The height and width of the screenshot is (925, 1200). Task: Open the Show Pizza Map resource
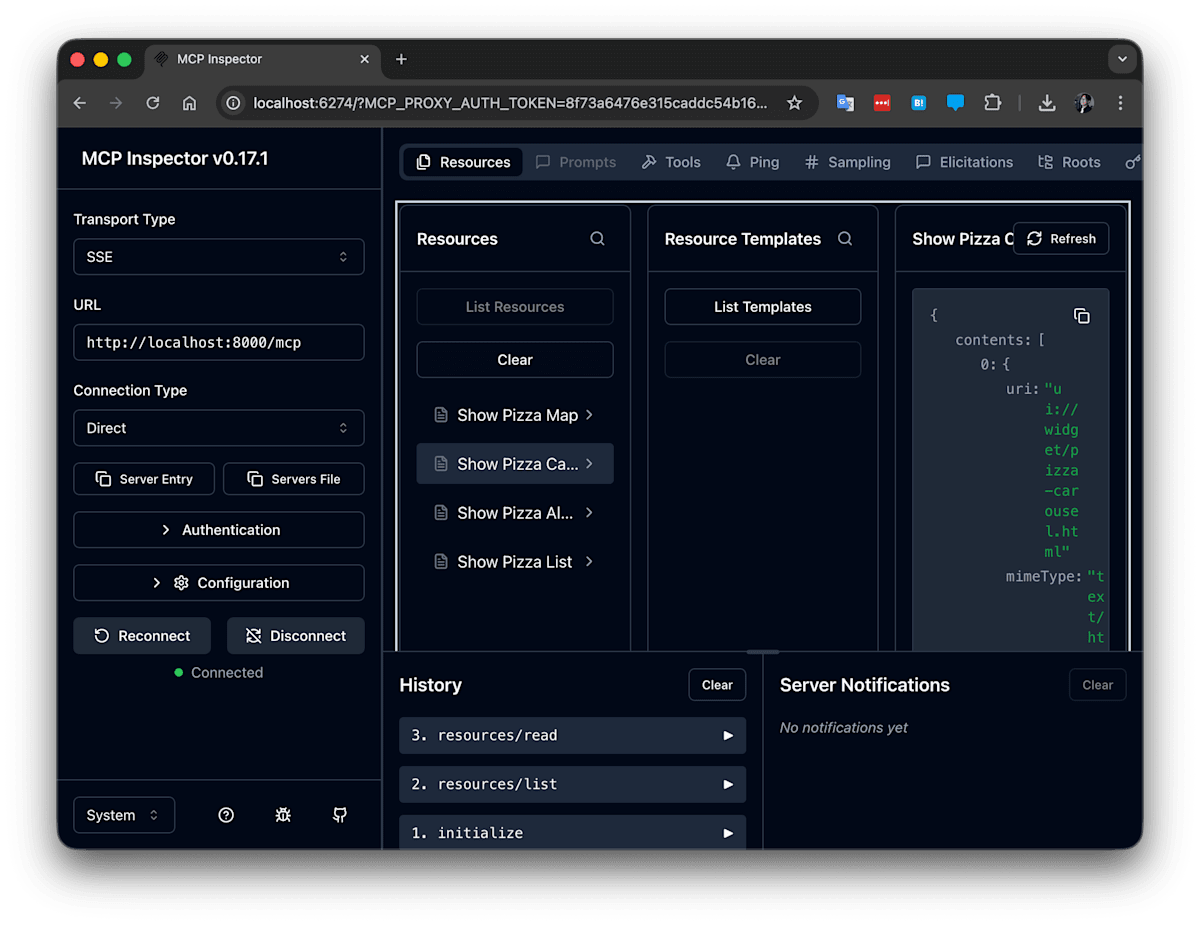click(515, 415)
